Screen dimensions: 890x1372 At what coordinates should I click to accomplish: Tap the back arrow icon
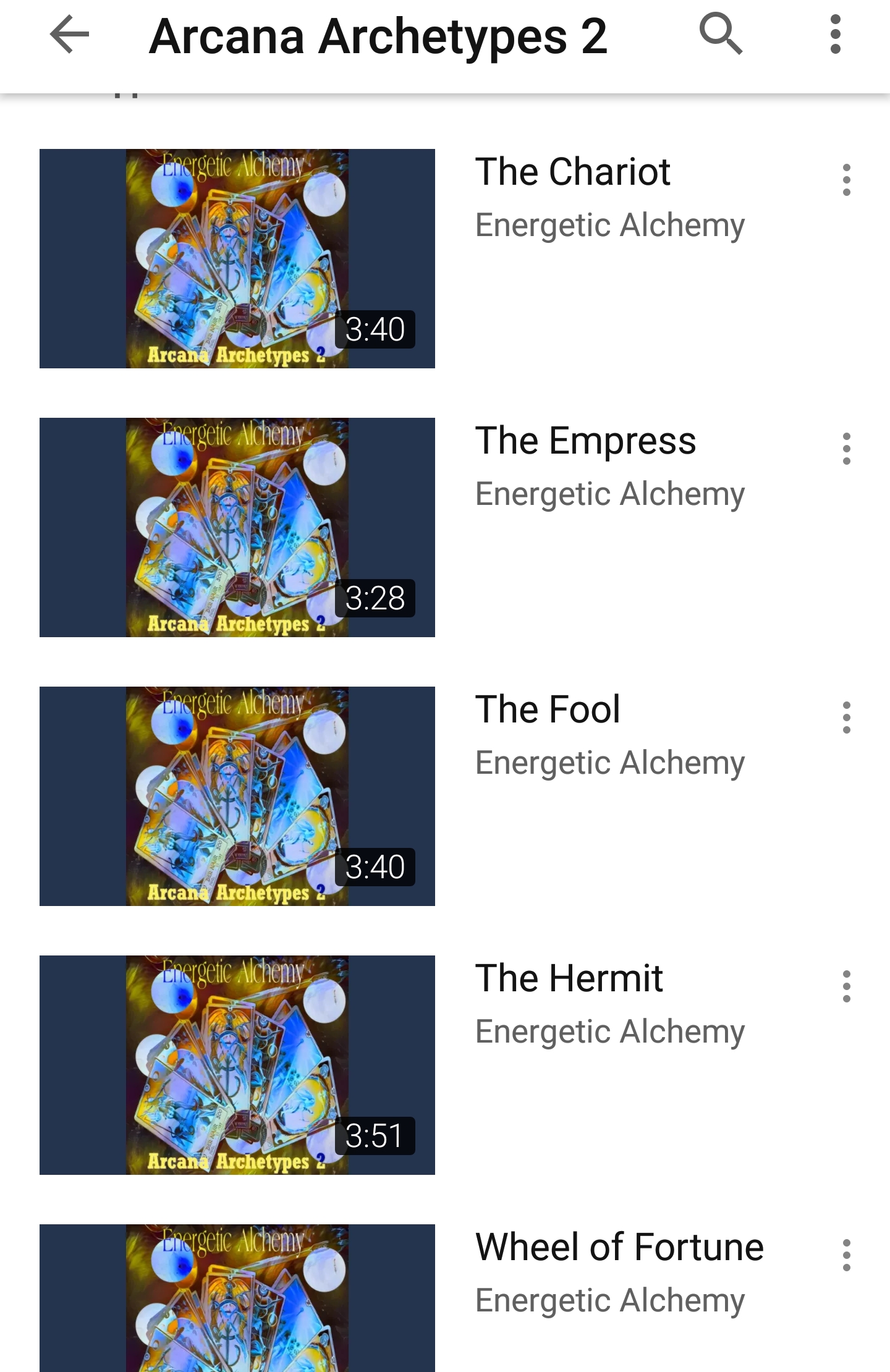[69, 35]
